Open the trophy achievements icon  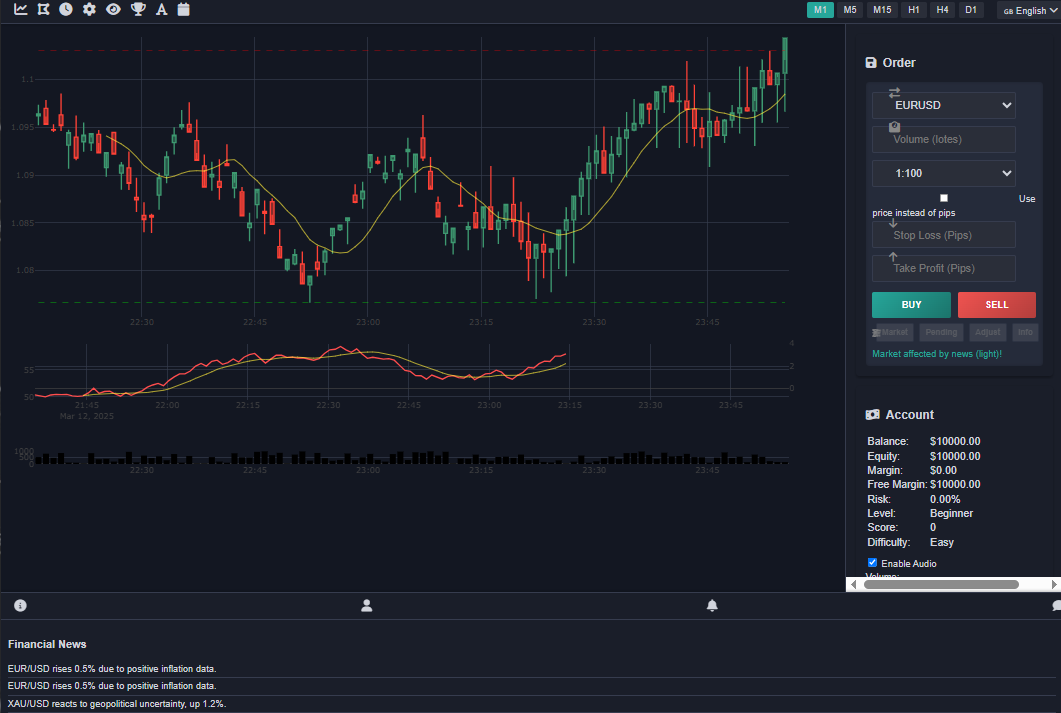(137, 9)
